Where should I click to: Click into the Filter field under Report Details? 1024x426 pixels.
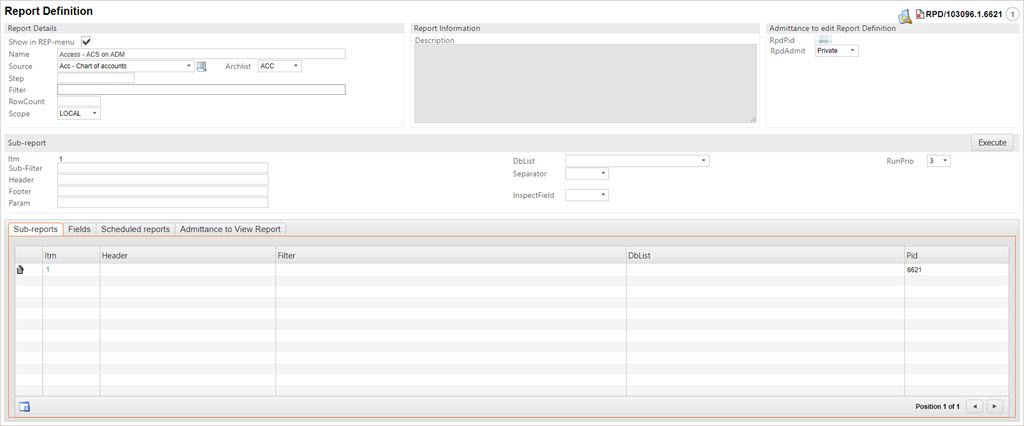(x=201, y=90)
